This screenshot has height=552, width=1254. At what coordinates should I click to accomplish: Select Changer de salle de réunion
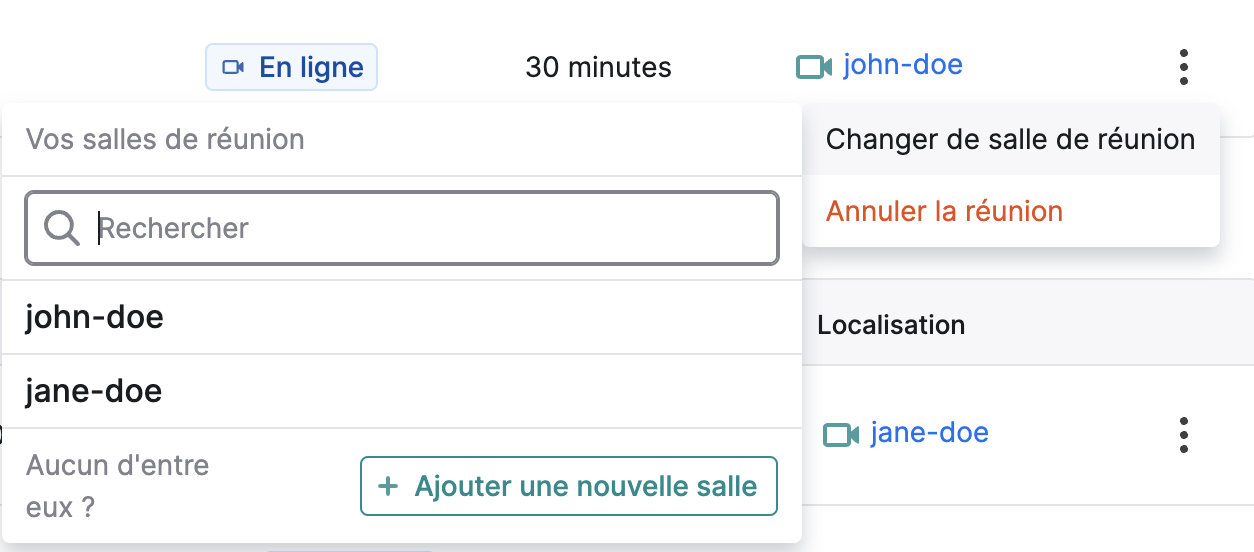1011,139
